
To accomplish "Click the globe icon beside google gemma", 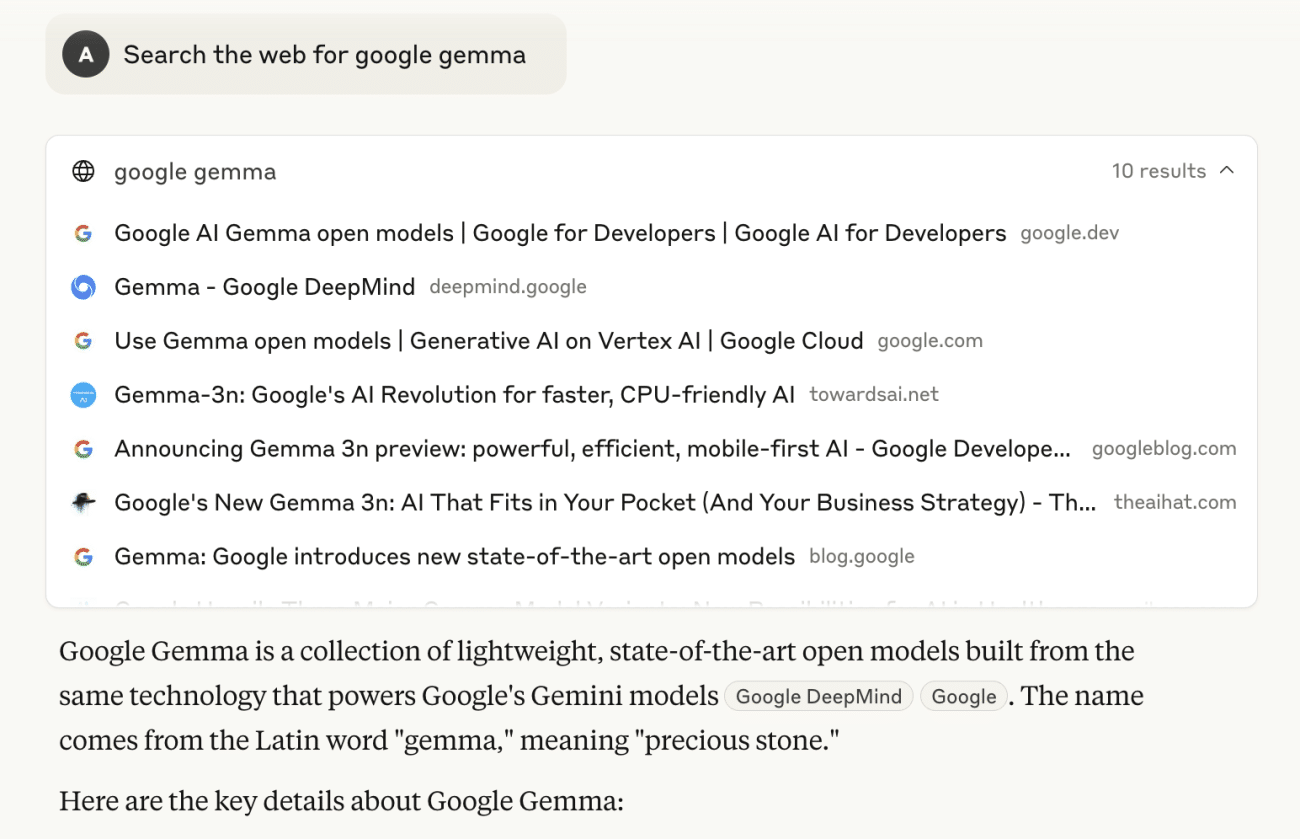I will [x=83, y=171].
